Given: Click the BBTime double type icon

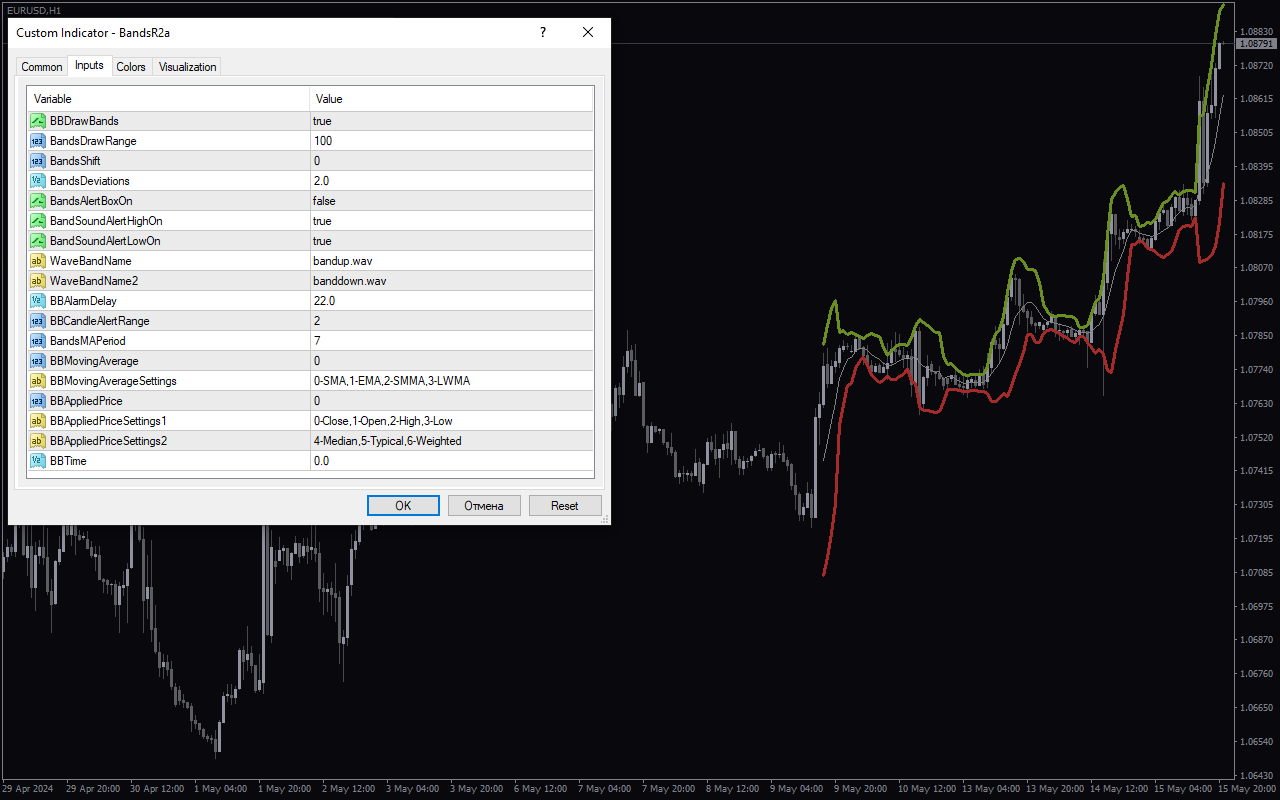Looking at the screenshot, I should pos(38,461).
